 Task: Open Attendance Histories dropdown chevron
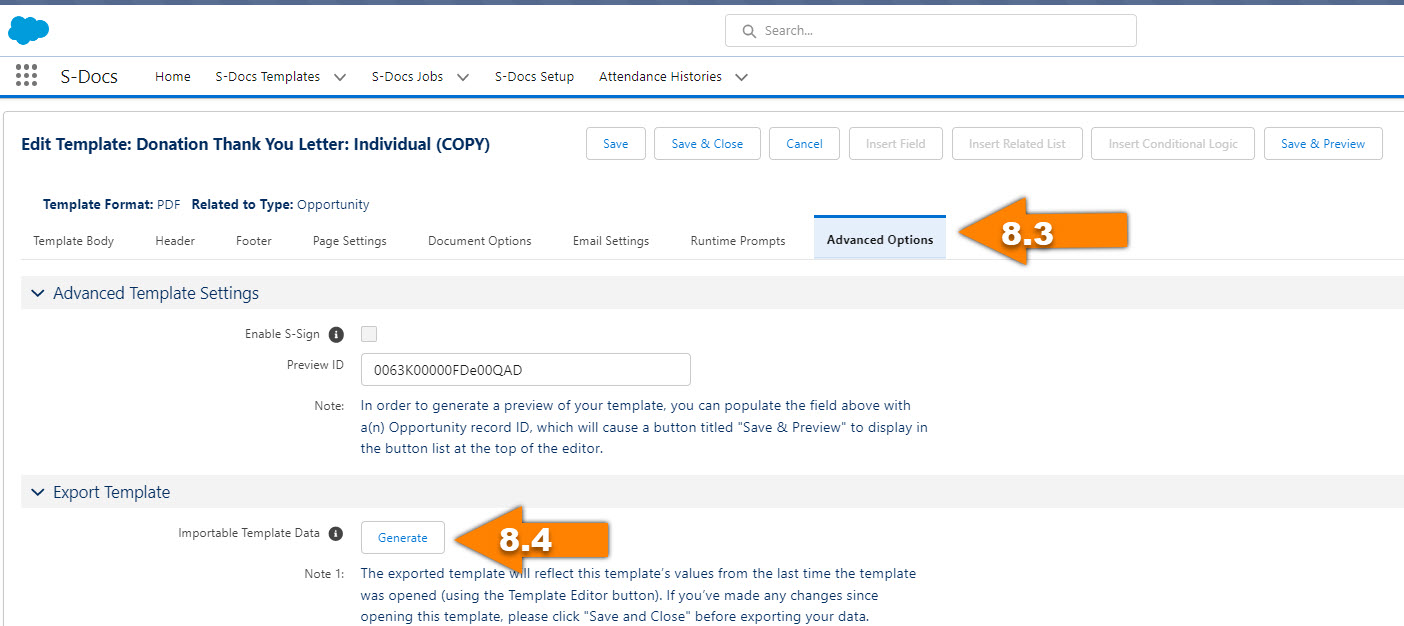741,77
